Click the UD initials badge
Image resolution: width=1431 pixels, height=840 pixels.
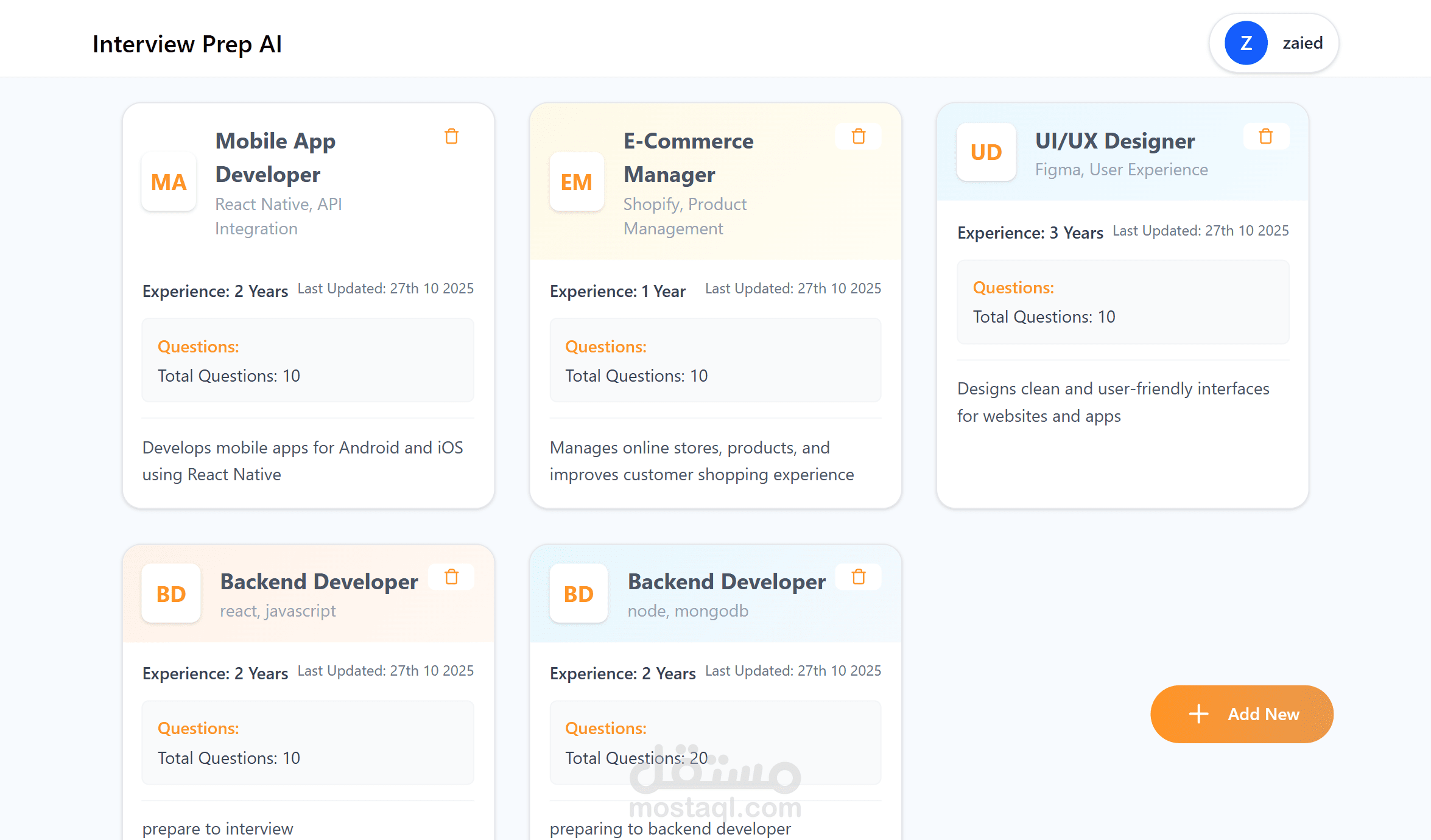[986, 152]
